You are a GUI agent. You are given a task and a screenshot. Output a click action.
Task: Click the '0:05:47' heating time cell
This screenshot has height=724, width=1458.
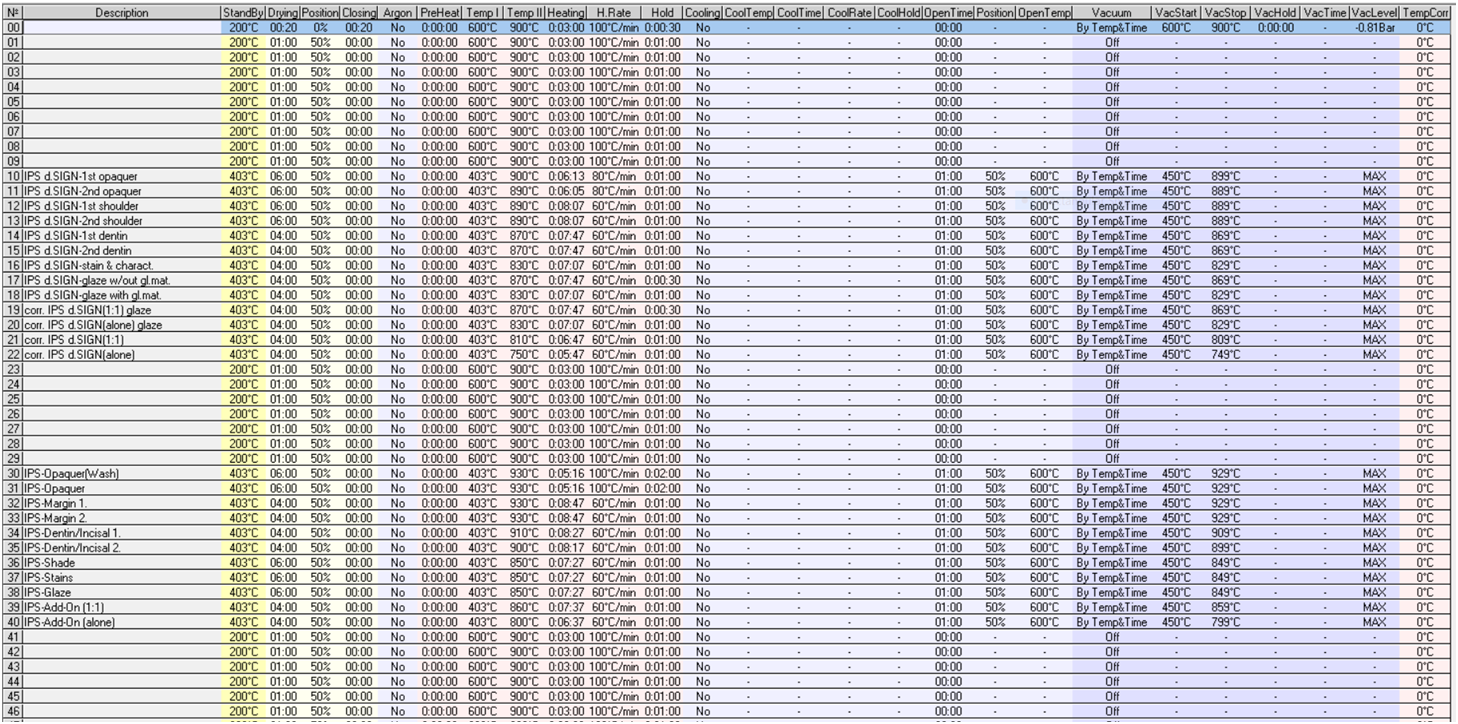[566, 354]
